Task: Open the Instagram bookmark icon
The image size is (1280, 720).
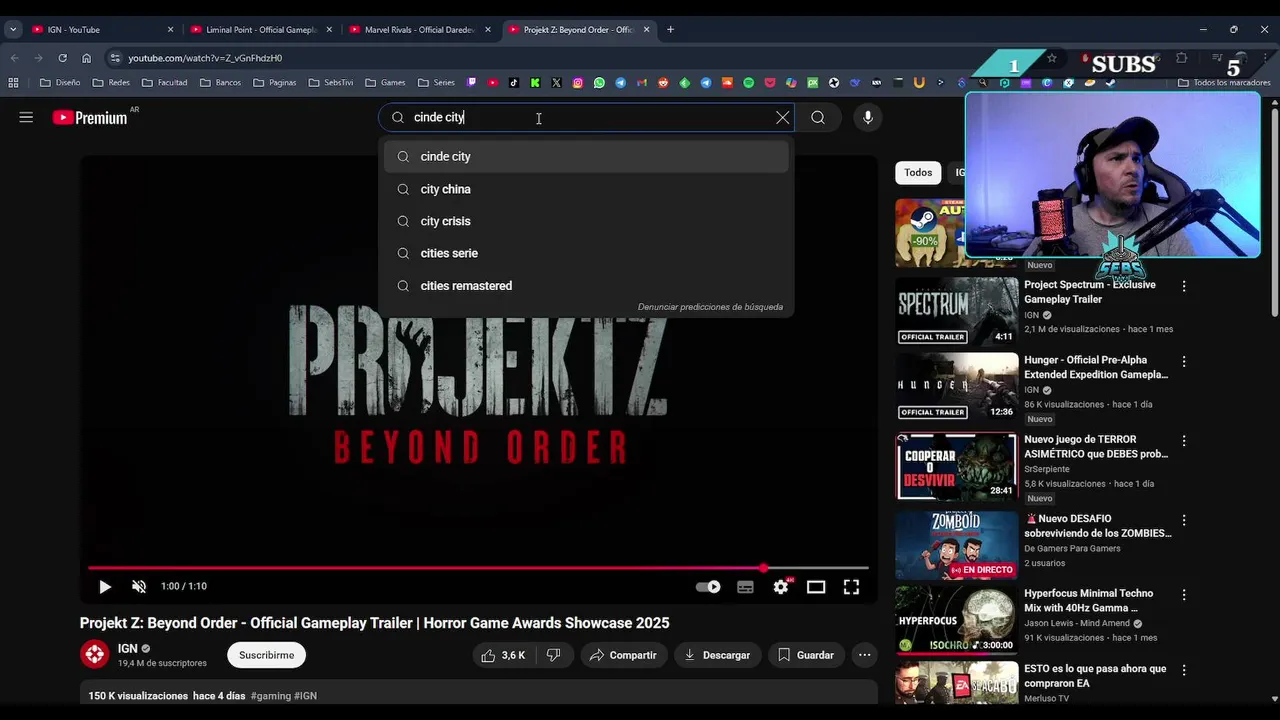Action: pos(578,83)
